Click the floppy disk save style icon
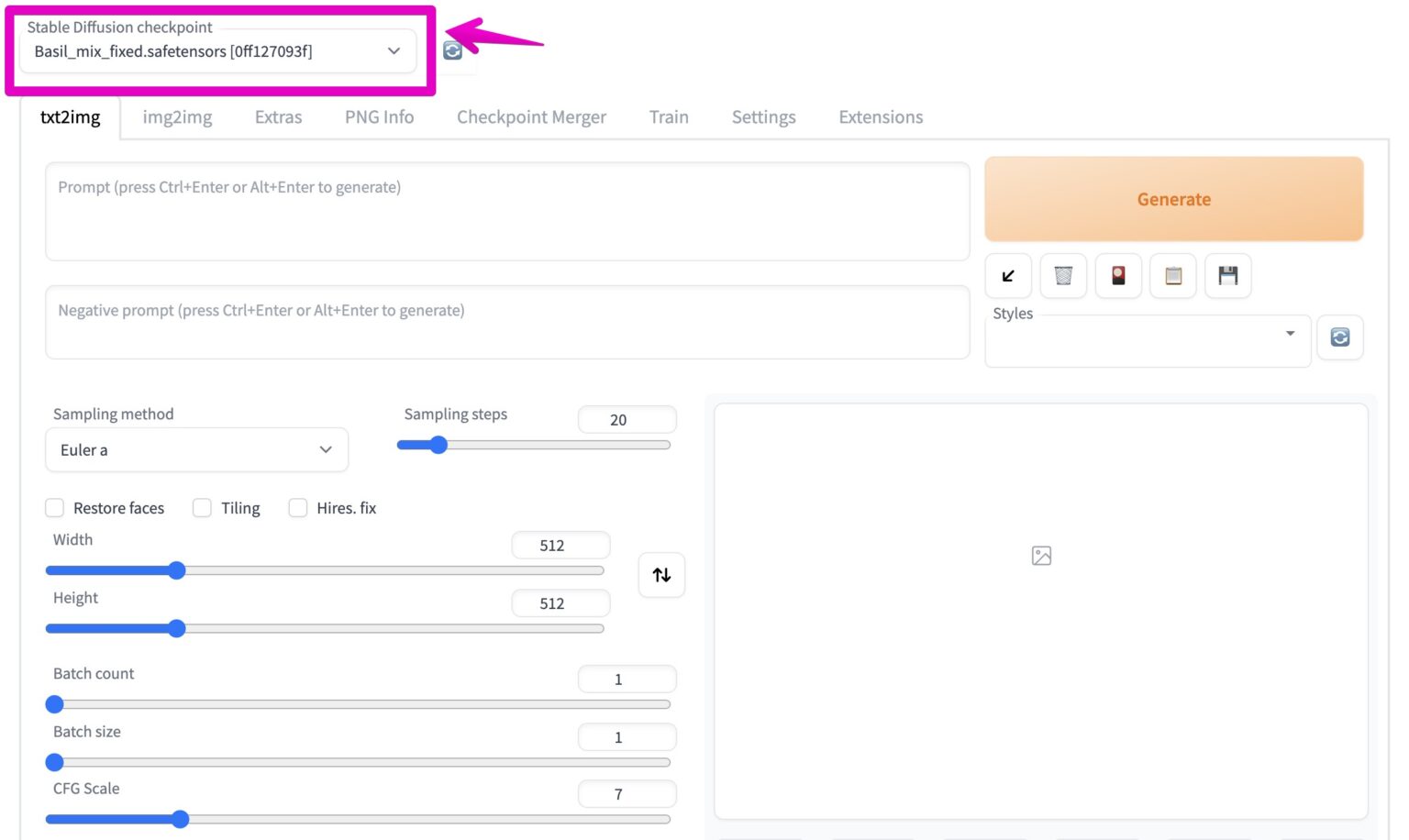The height and width of the screenshot is (840, 1409). click(x=1228, y=276)
